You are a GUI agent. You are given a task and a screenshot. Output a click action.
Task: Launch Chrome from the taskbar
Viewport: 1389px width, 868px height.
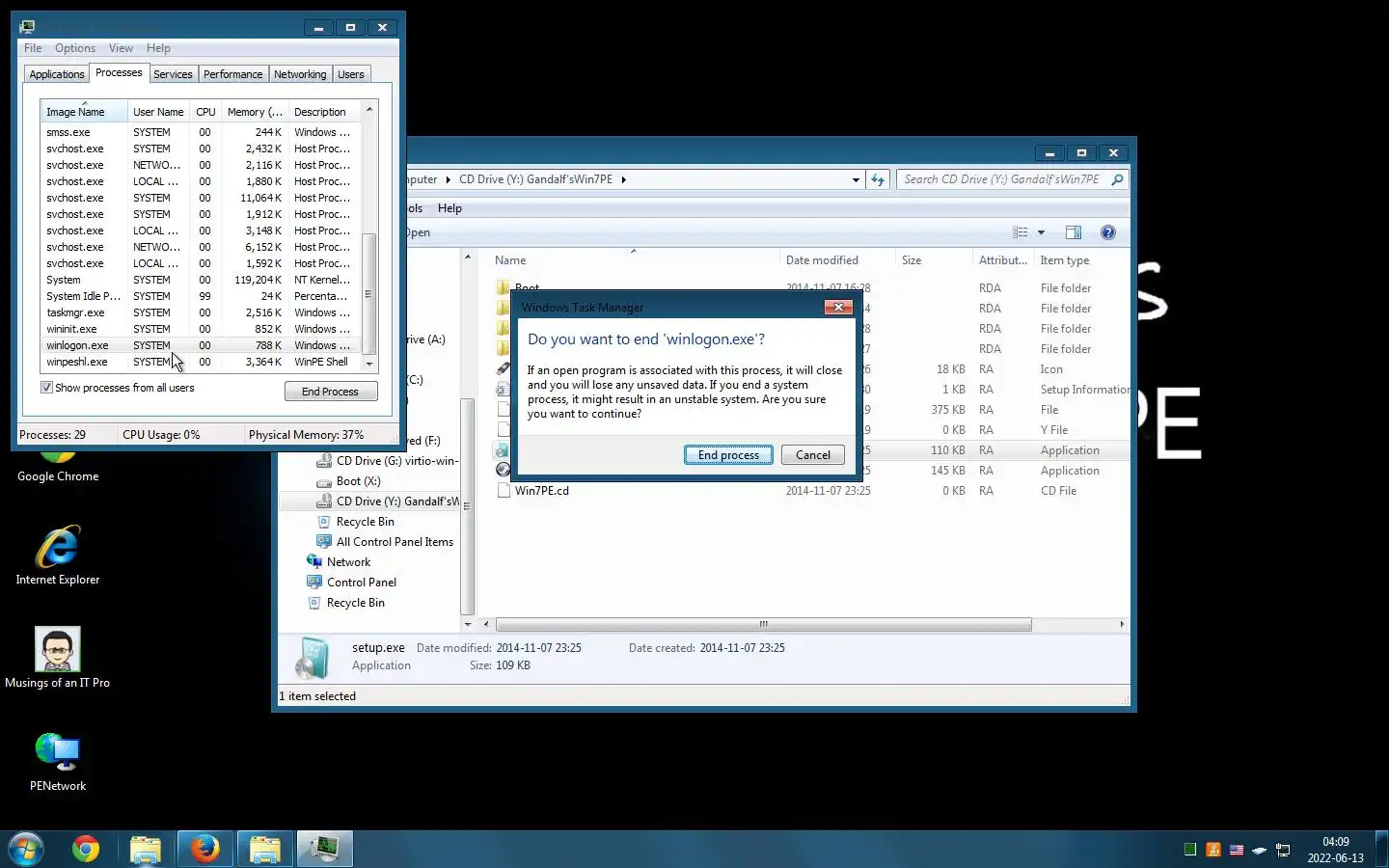(86, 849)
